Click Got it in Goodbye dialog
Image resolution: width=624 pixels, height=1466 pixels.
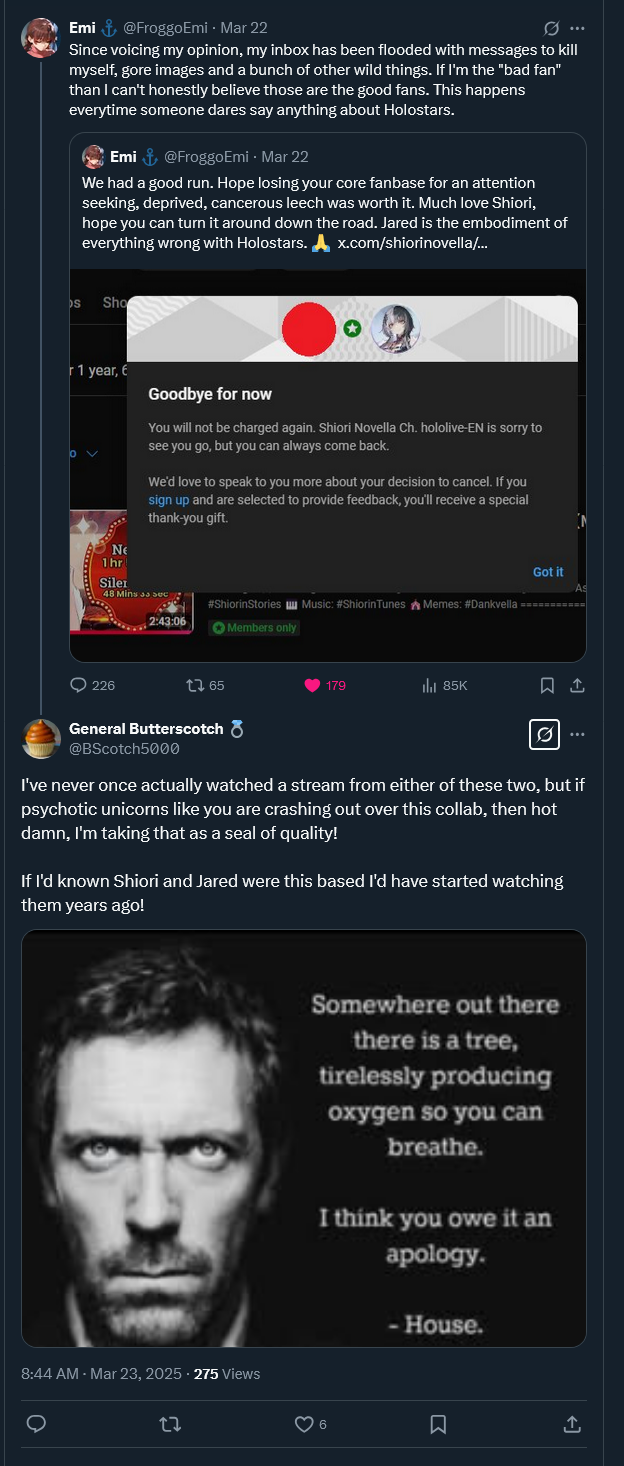(548, 572)
